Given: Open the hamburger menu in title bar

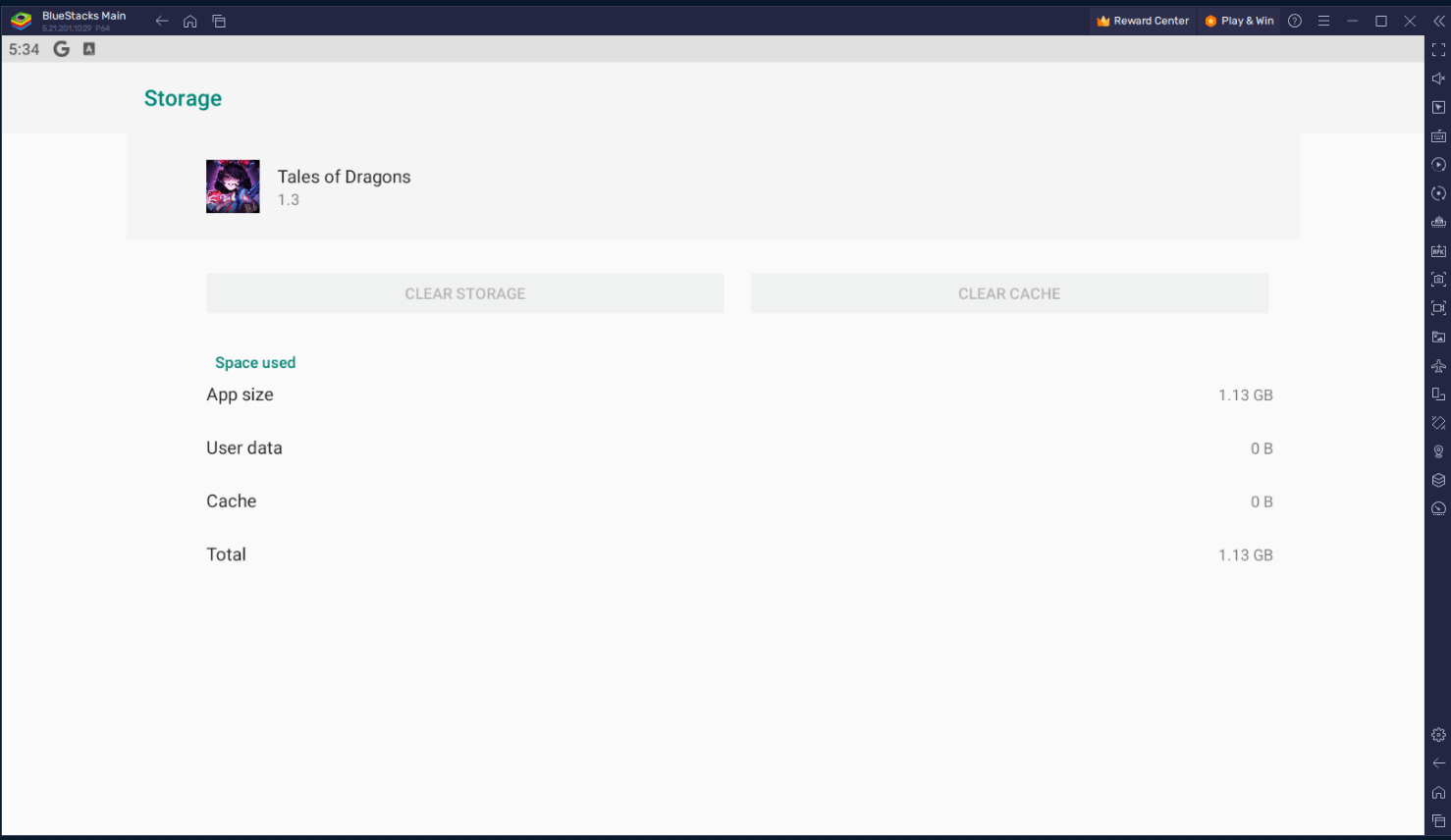Looking at the screenshot, I should [x=1323, y=21].
